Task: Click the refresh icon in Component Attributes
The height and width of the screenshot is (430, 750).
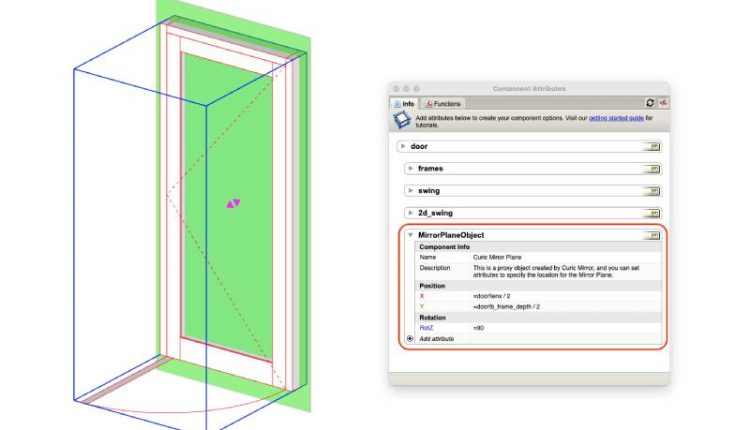Action: 650,103
